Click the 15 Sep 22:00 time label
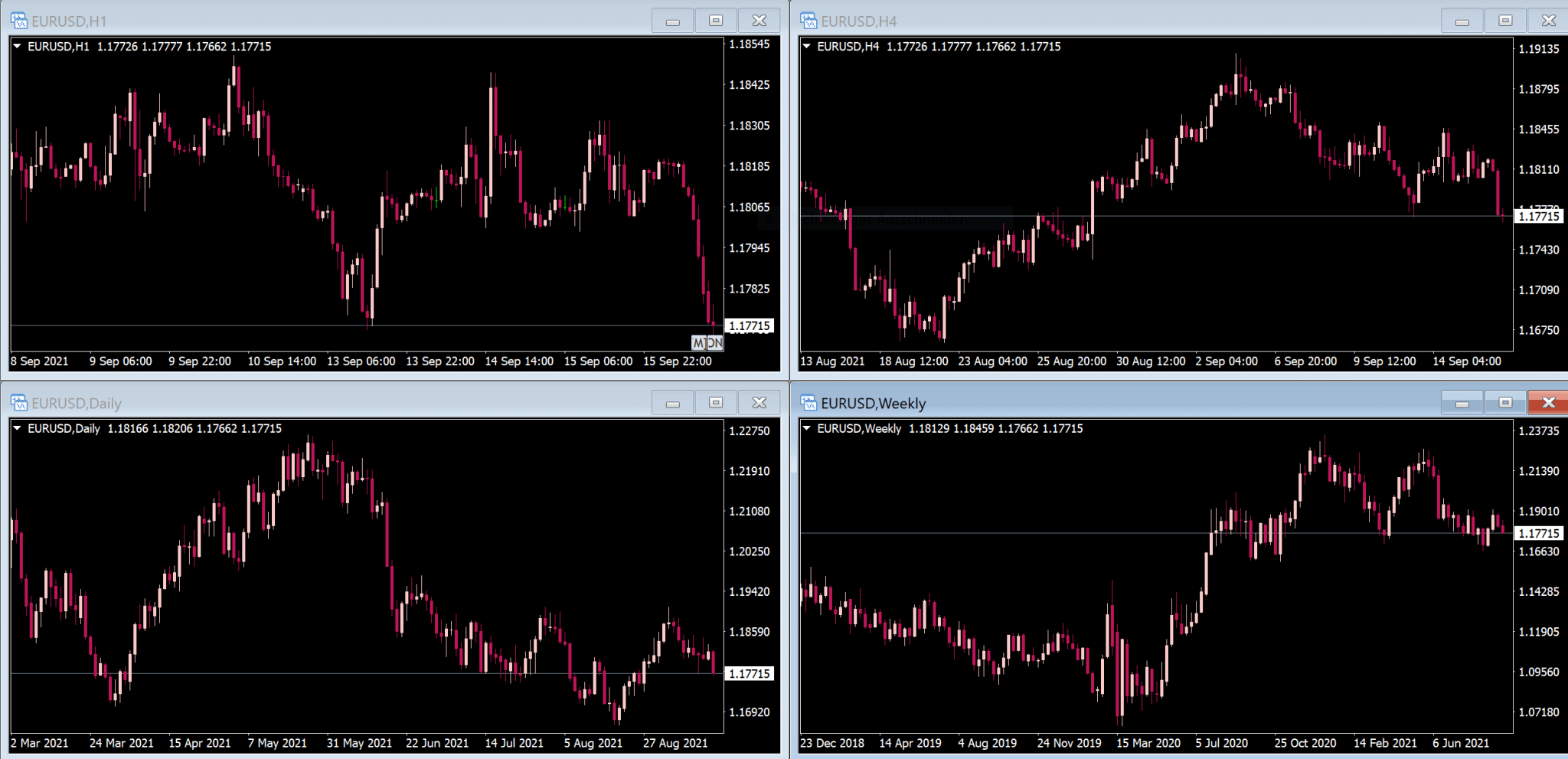Viewport: 1568px width, 759px height. click(x=678, y=361)
